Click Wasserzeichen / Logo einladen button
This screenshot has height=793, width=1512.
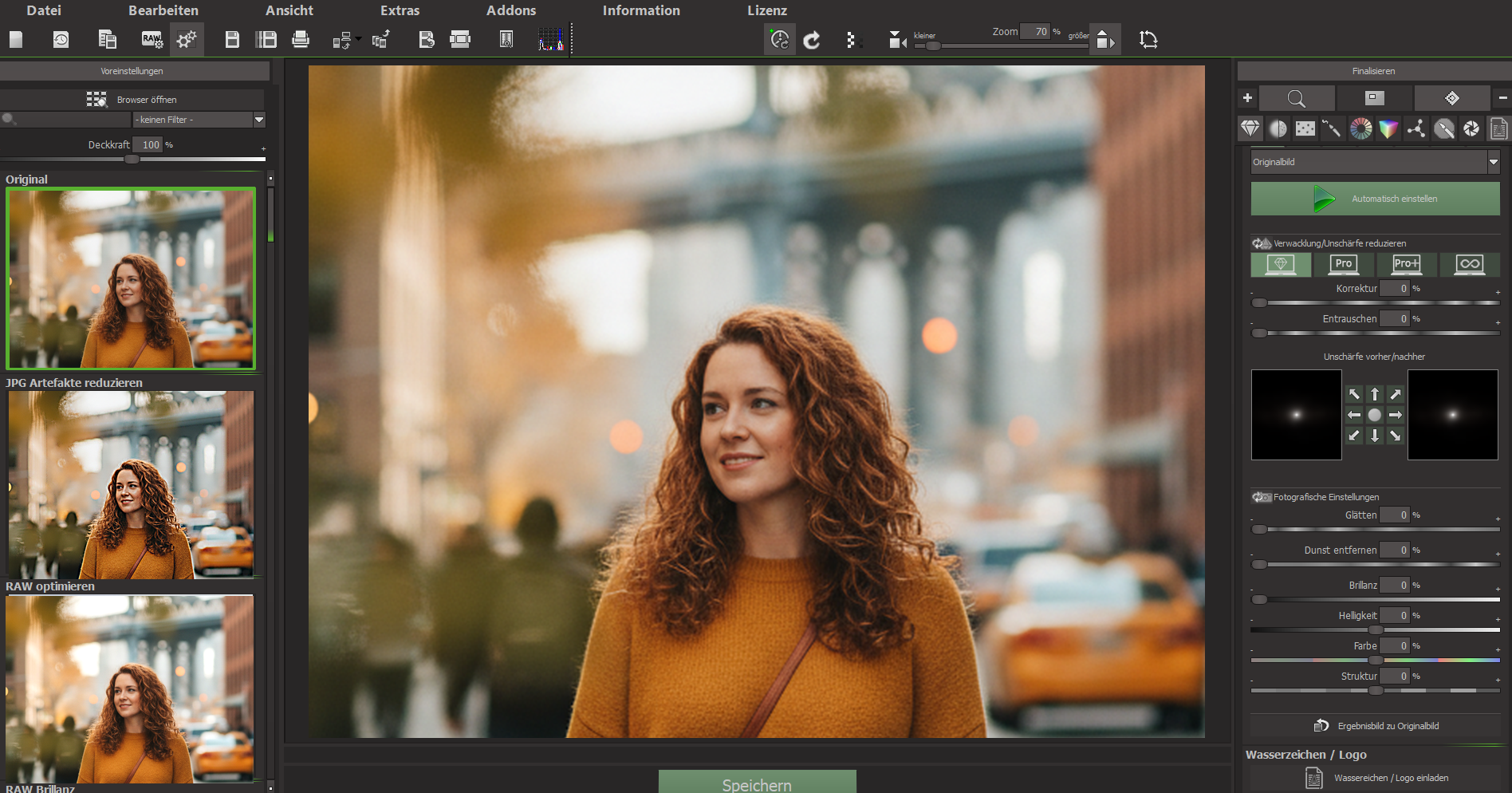click(1375, 778)
